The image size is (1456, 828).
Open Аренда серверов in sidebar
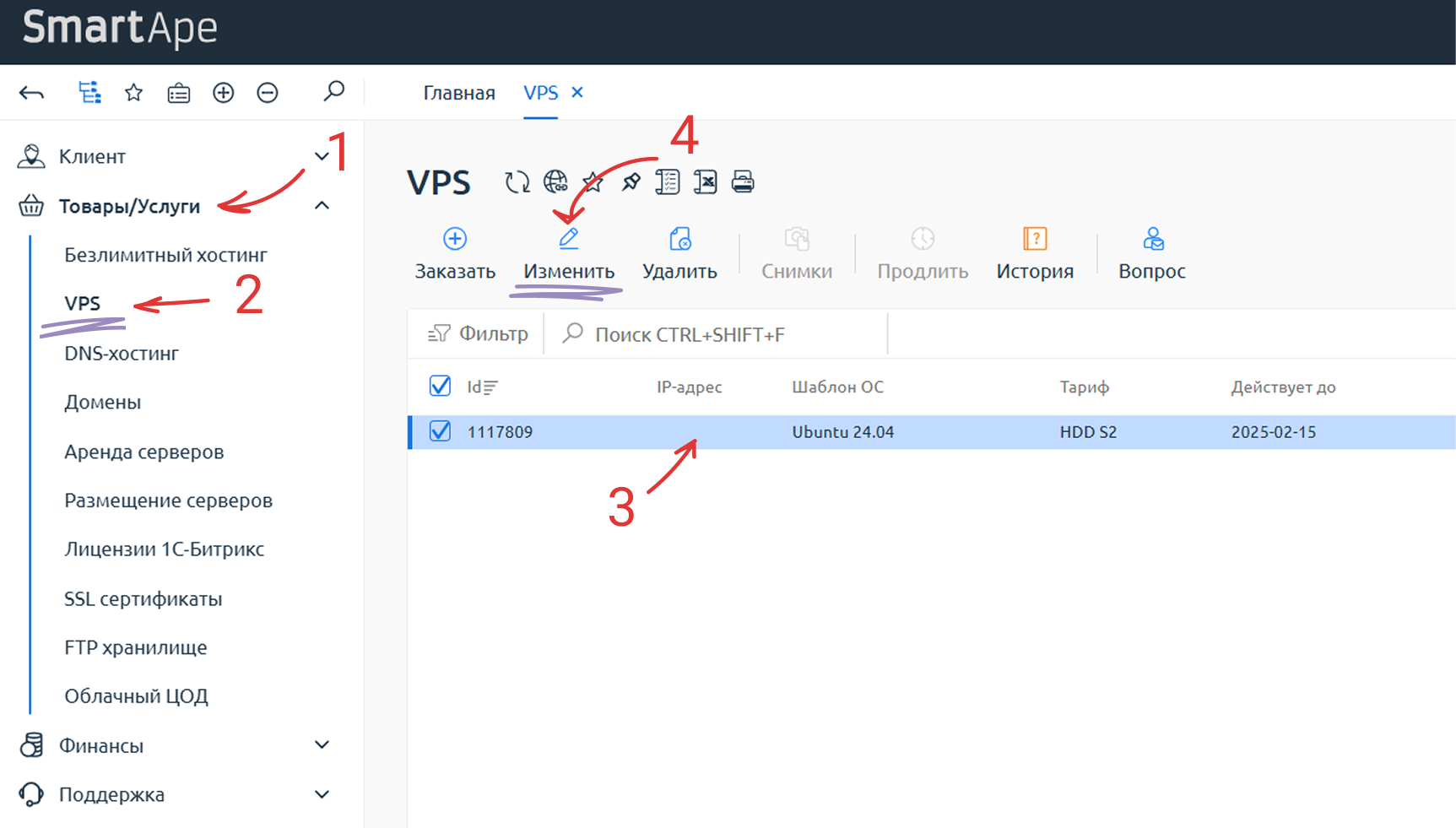click(x=144, y=452)
